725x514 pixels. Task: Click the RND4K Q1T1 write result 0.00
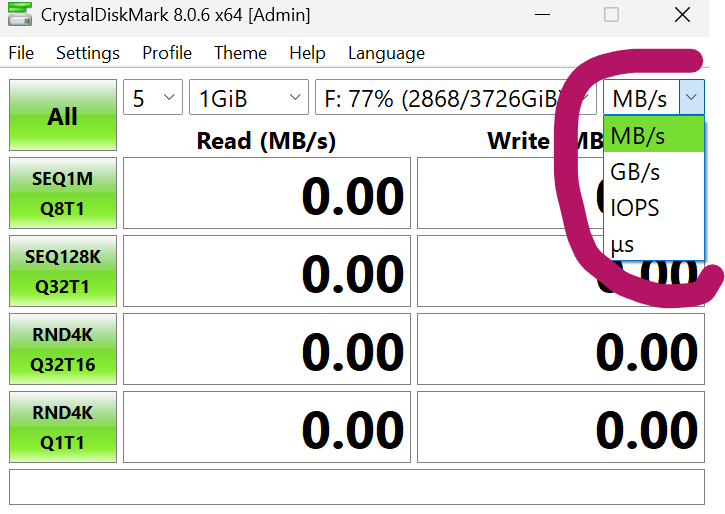[561, 428]
